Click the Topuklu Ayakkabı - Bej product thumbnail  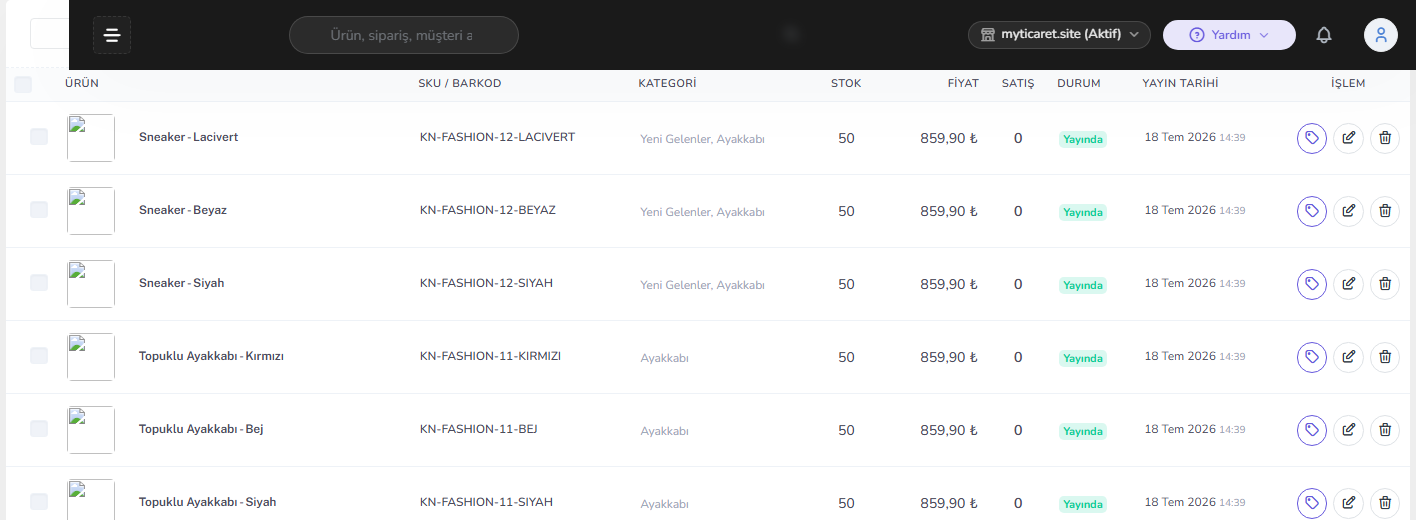[91, 430]
